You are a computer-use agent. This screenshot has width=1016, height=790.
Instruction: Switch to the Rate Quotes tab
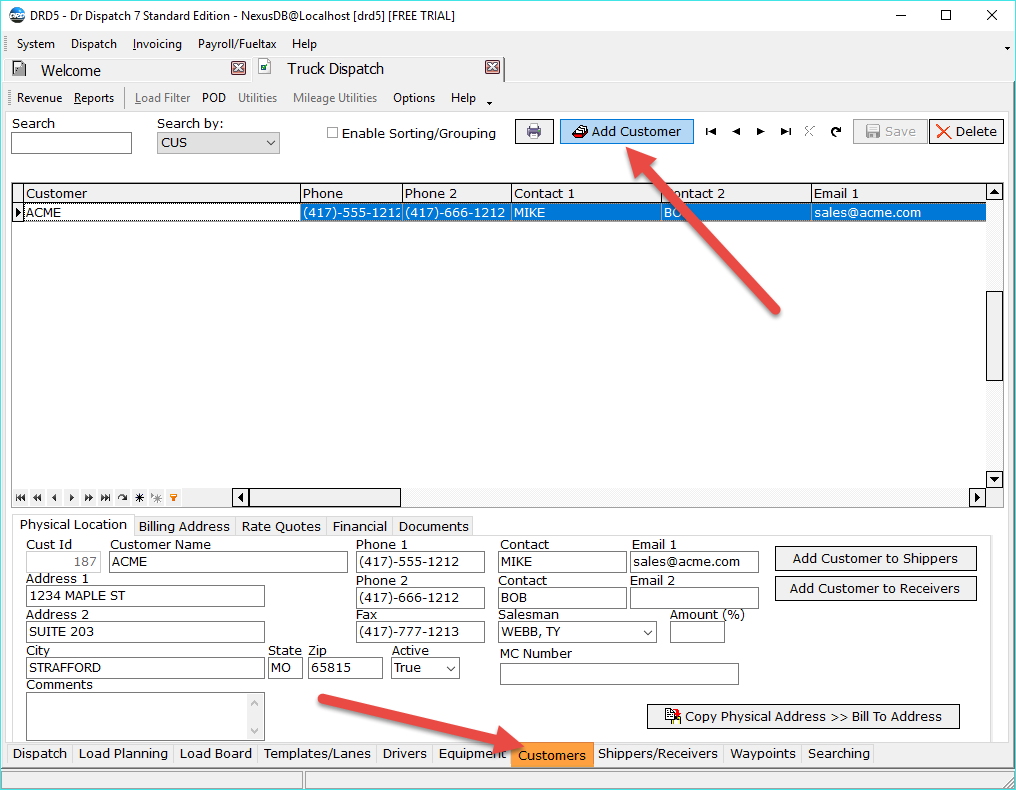pyautogui.click(x=281, y=526)
